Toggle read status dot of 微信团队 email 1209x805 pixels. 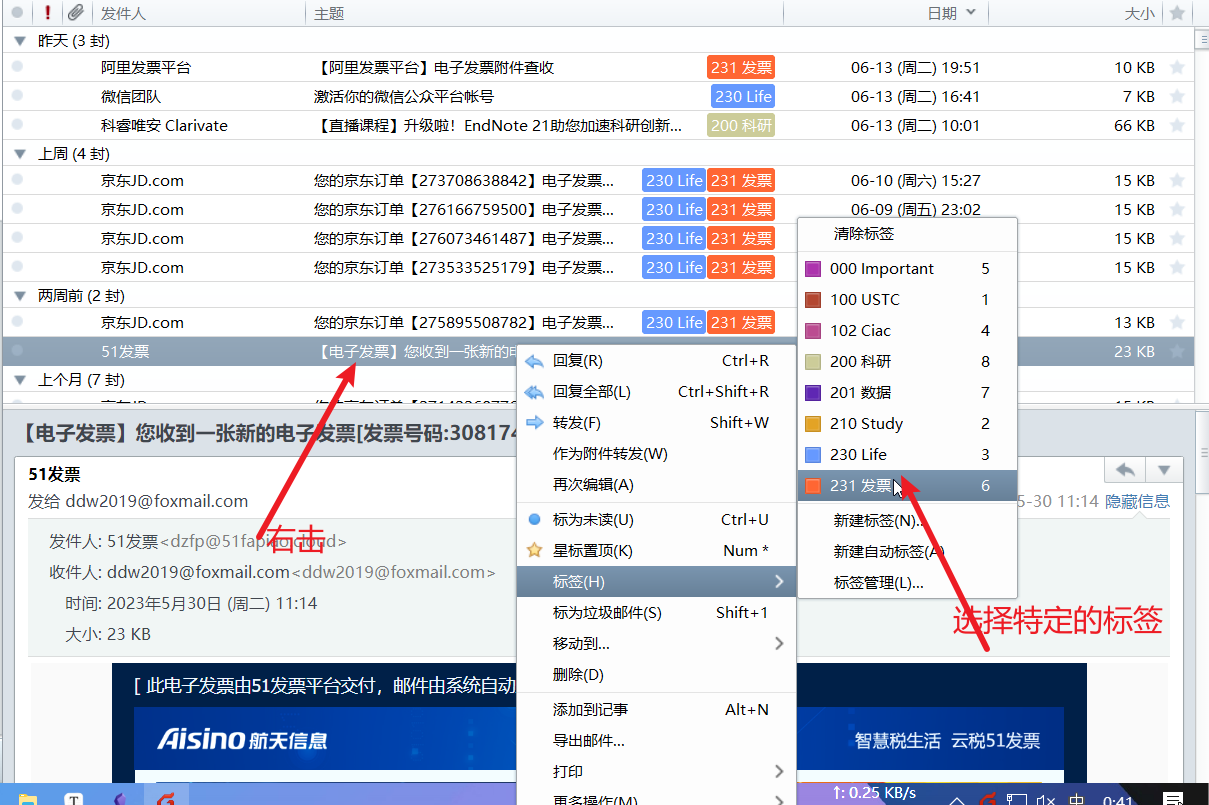16,97
